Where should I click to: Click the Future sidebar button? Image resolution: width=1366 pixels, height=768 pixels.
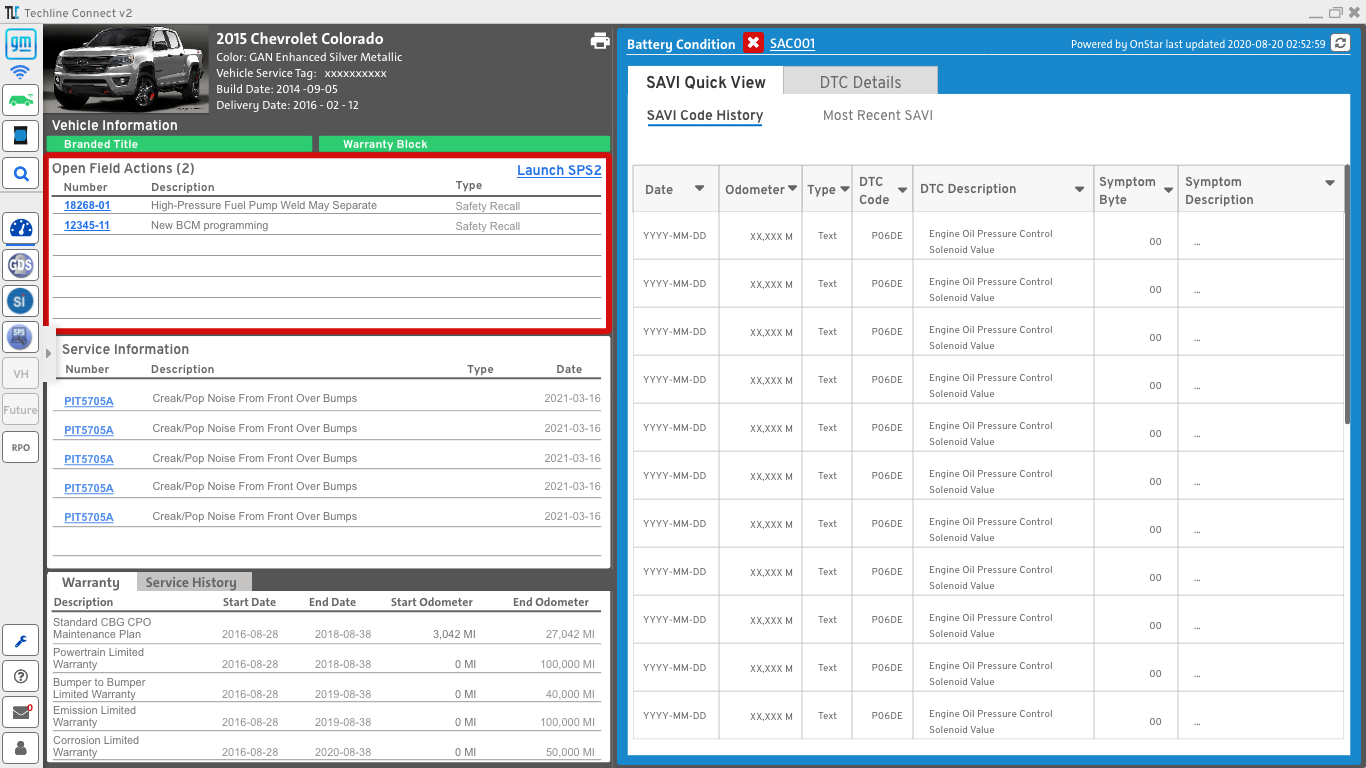click(x=21, y=410)
